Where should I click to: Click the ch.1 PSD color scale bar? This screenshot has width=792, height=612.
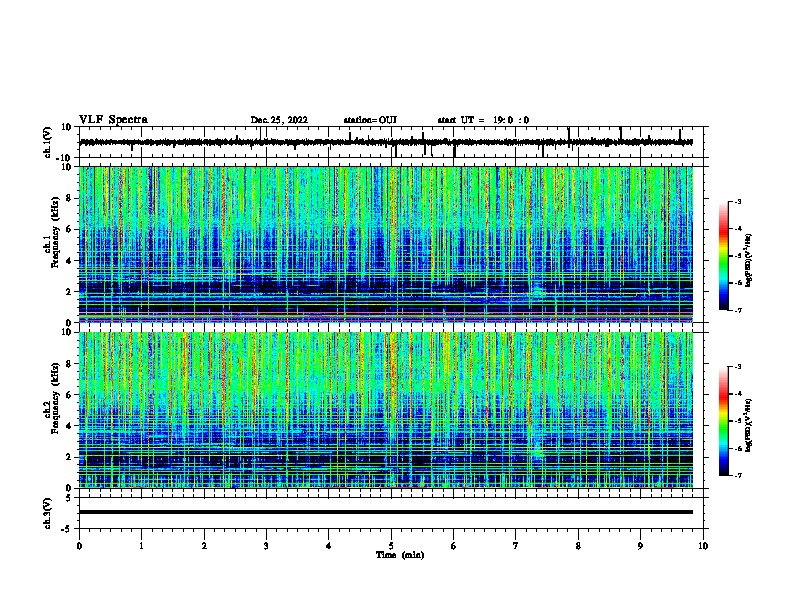coord(724,255)
